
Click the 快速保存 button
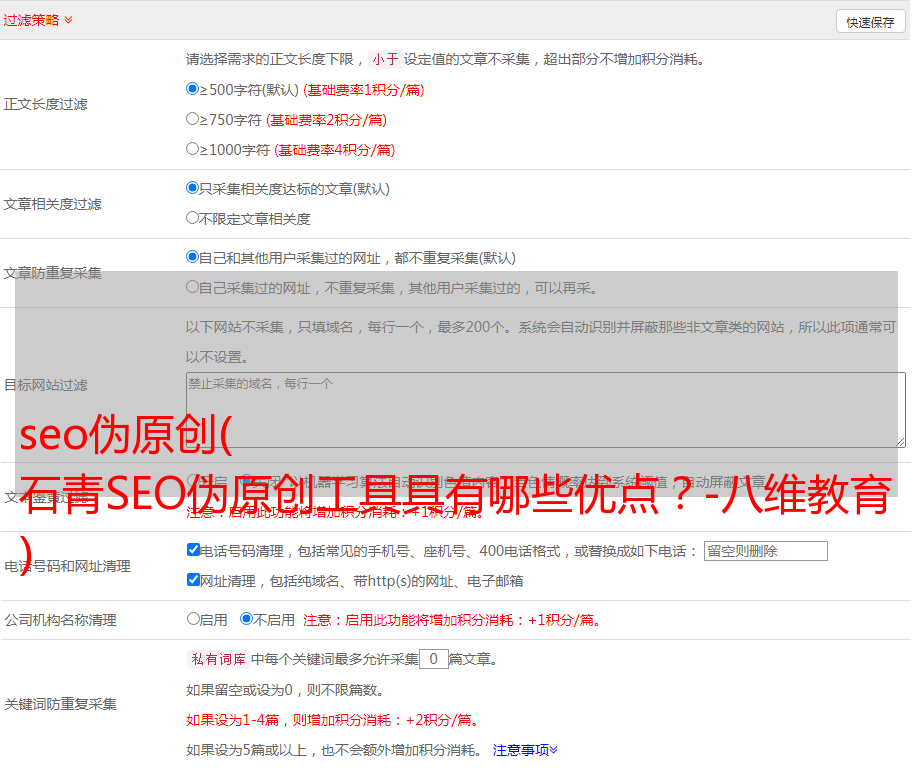[870, 22]
